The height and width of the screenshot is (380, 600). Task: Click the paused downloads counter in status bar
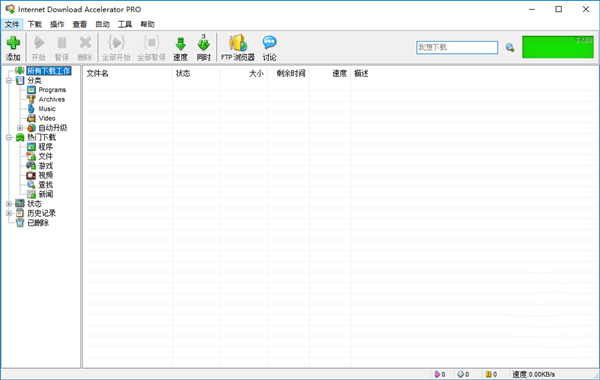coord(492,374)
